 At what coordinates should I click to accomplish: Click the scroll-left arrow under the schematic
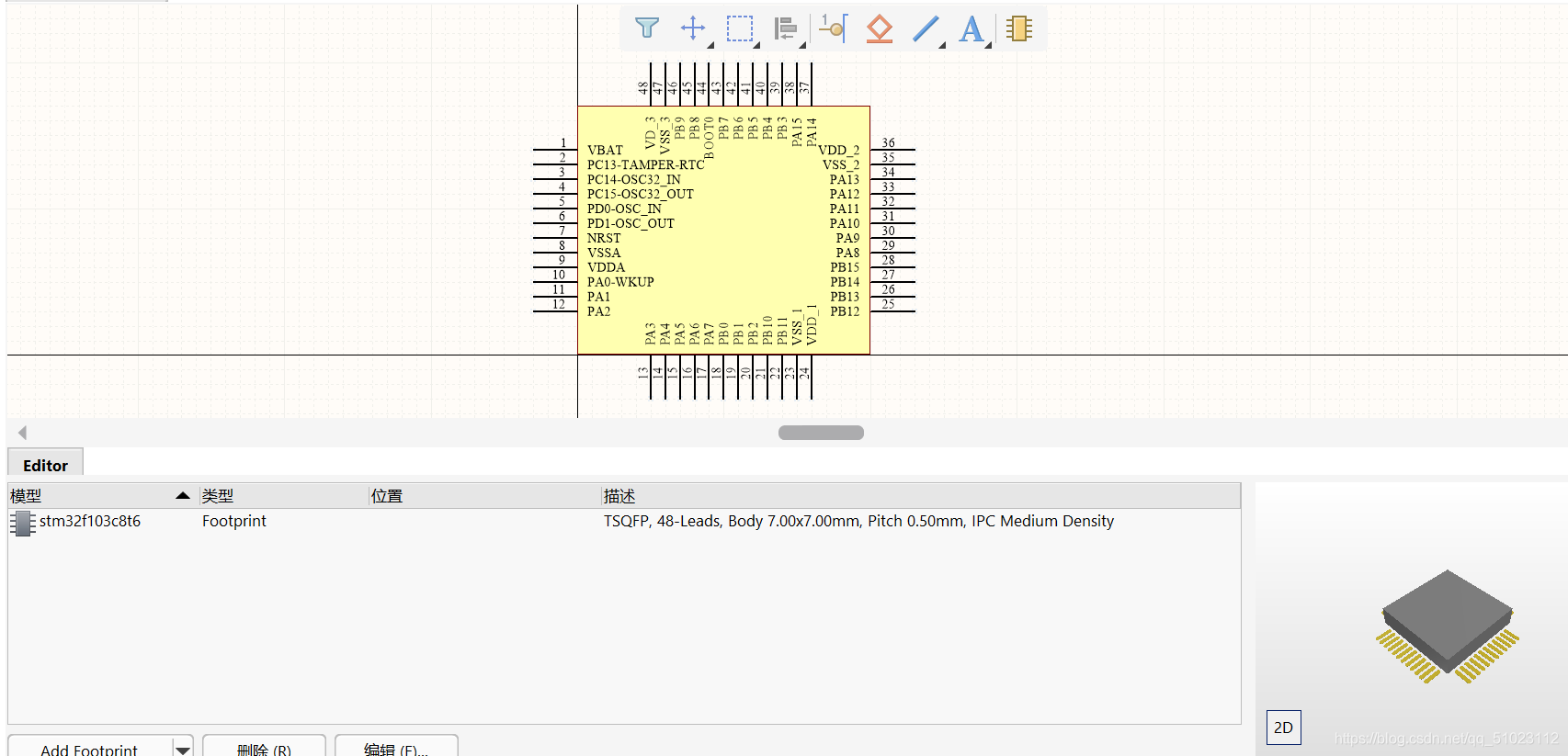[x=22, y=433]
